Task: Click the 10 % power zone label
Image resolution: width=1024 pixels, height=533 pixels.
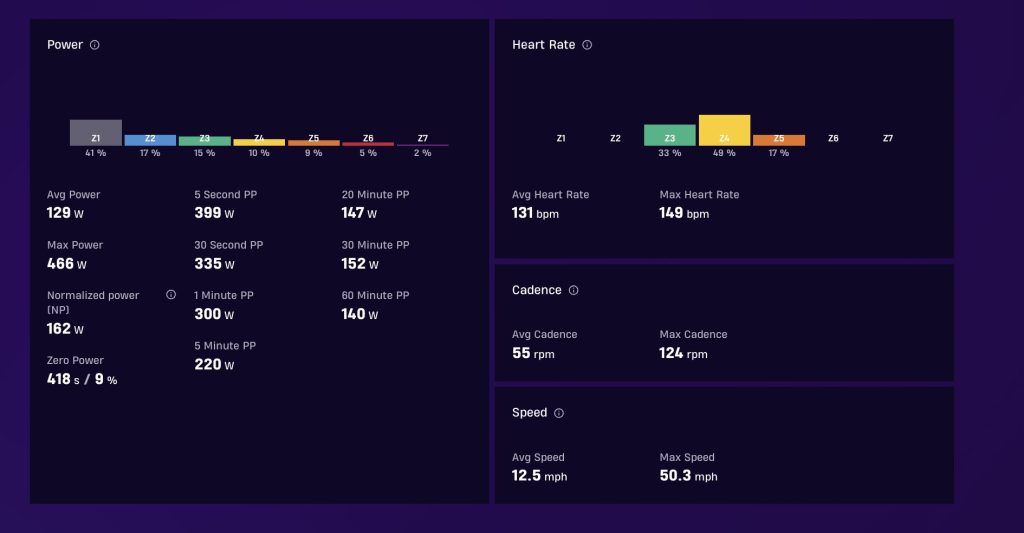Action: click(259, 153)
